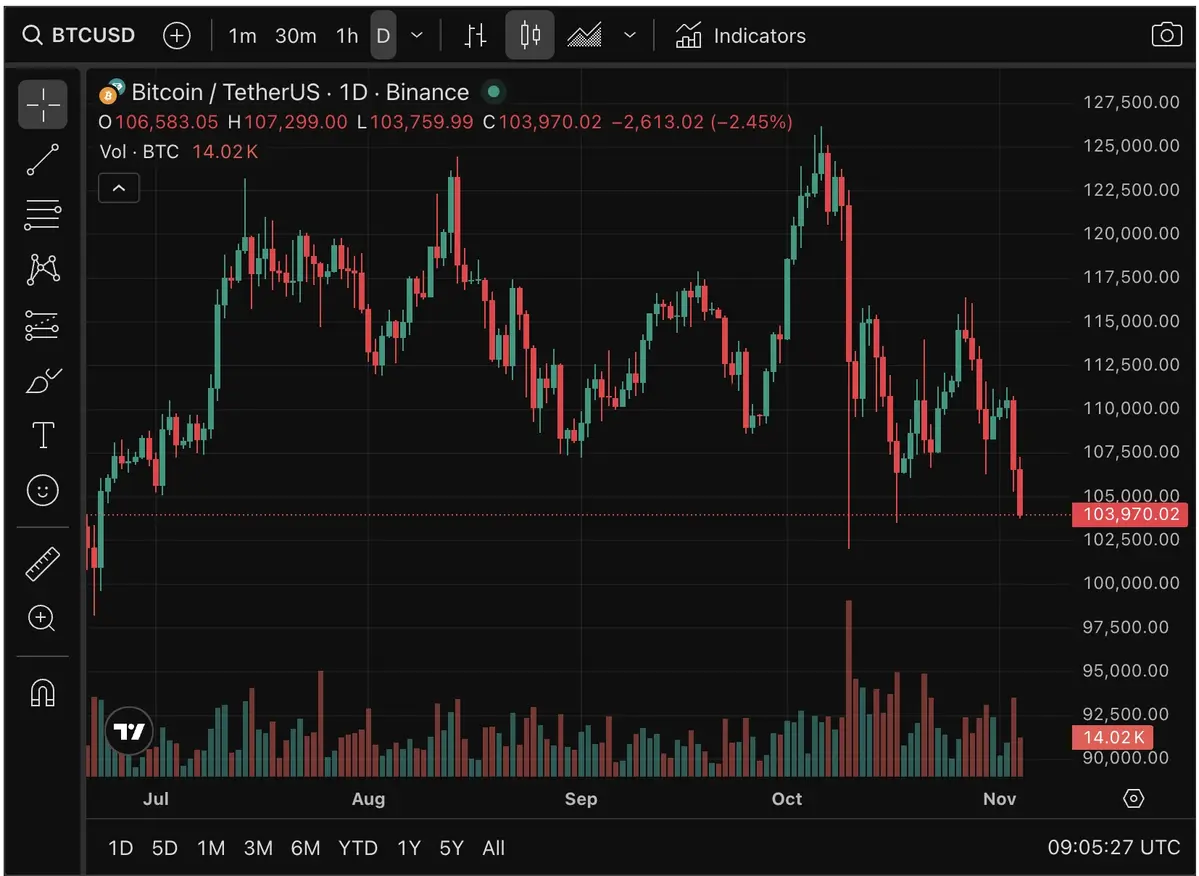Select the Text annotation tool
This screenshot has height=876, width=1199.
pos(42,435)
